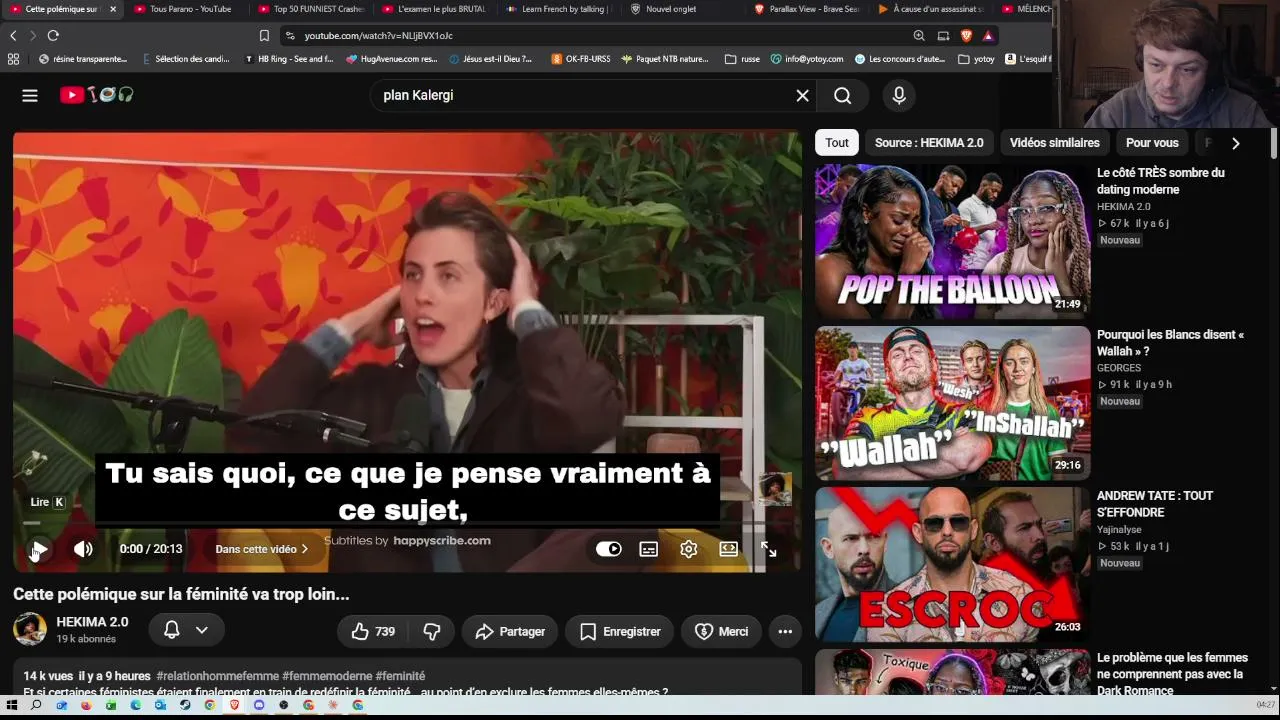Select the 'Pour vous' chip

pyautogui.click(x=1152, y=143)
